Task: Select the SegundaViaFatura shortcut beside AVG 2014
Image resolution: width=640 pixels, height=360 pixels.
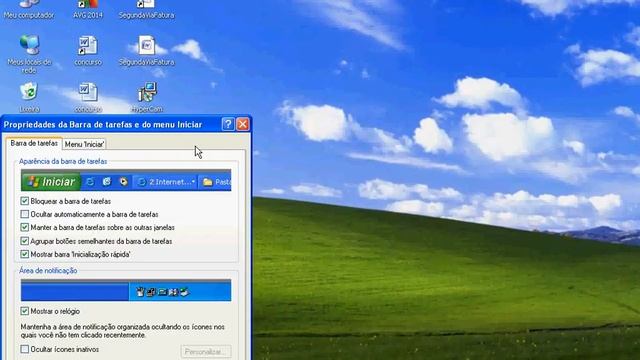Action: 147,9
